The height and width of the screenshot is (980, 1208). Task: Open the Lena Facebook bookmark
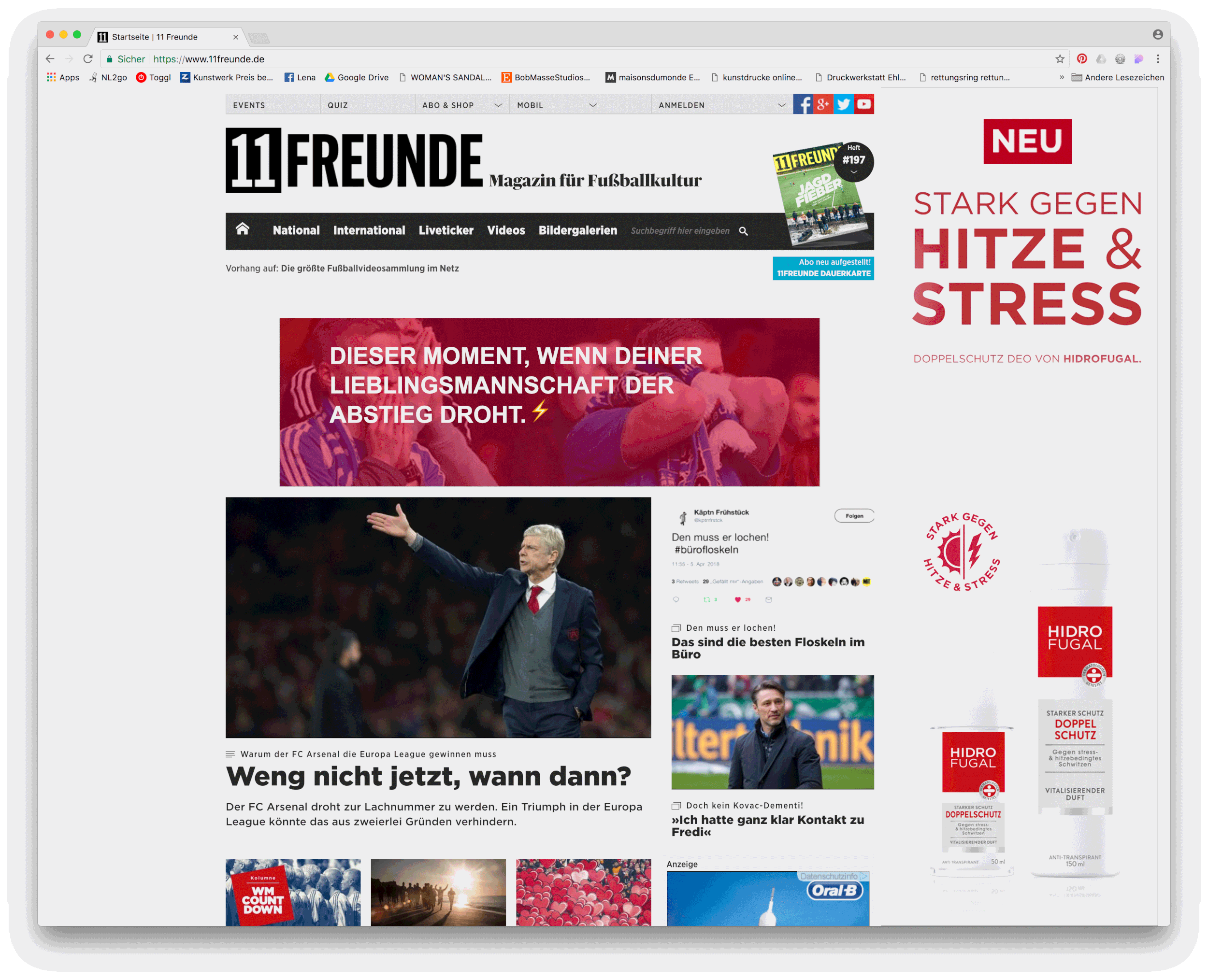tap(300, 77)
